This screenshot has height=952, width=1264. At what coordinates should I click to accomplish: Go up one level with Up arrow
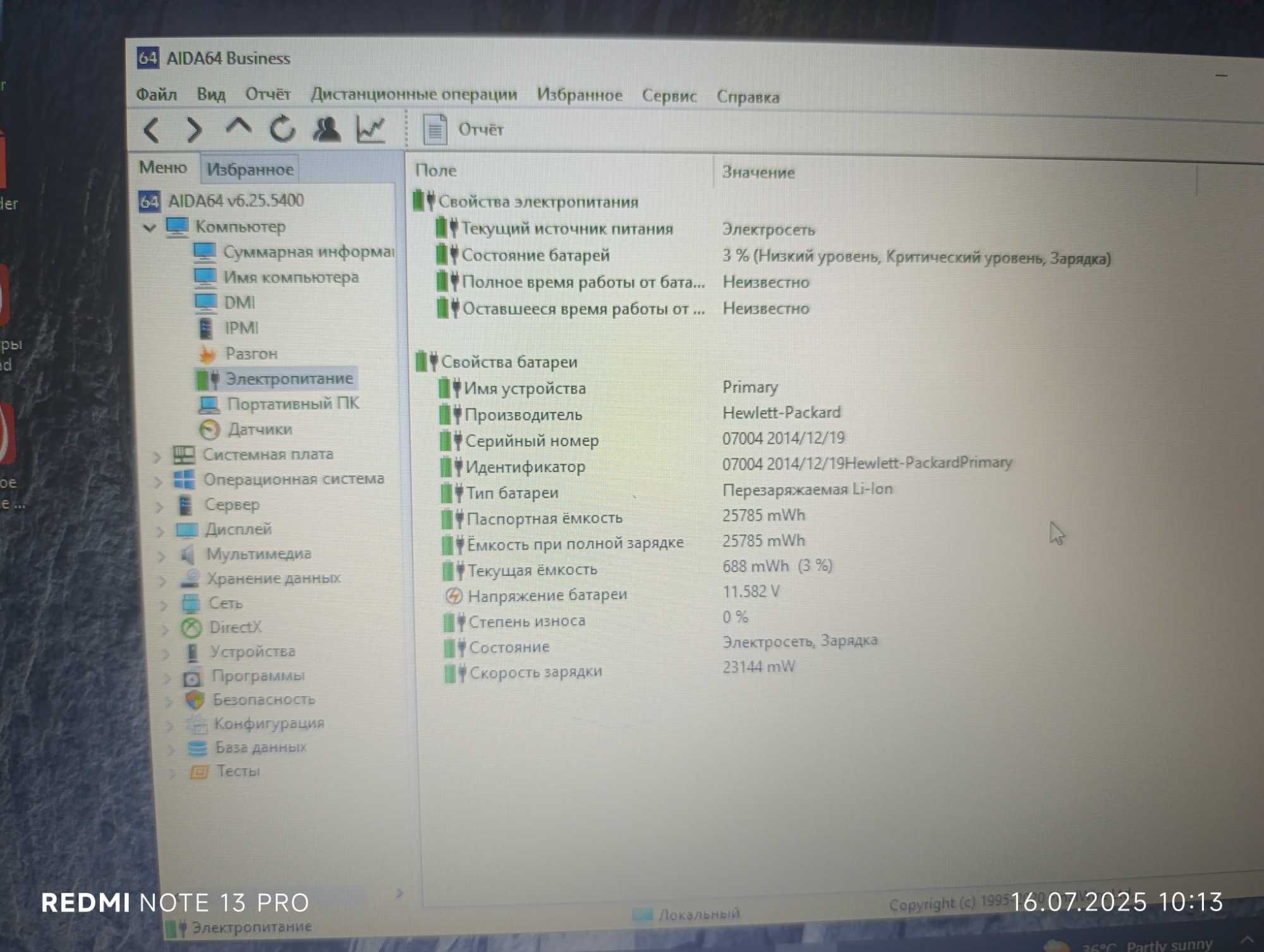click(238, 127)
